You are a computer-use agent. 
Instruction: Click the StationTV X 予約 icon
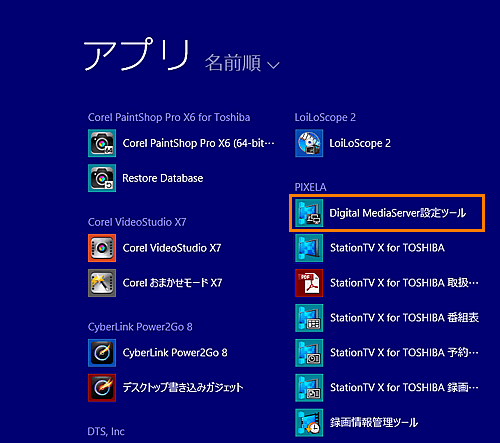click(309, 353)
